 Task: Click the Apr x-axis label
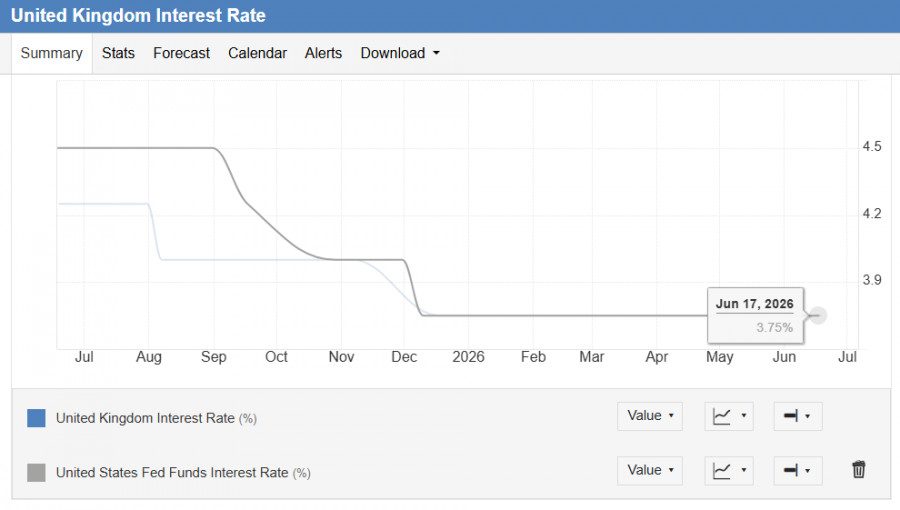coord(657,357)
